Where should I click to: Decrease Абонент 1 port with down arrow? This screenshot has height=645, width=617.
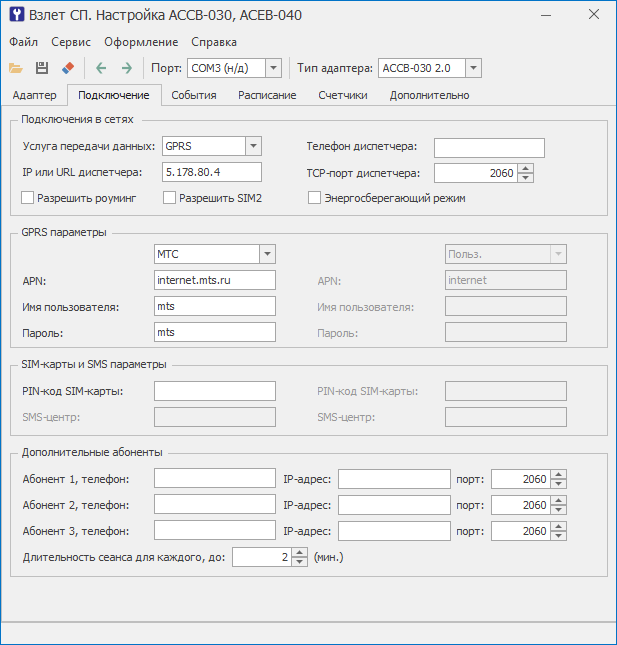558,484
